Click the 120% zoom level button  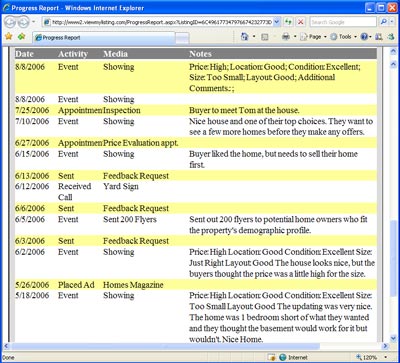(x=367, y=357)
